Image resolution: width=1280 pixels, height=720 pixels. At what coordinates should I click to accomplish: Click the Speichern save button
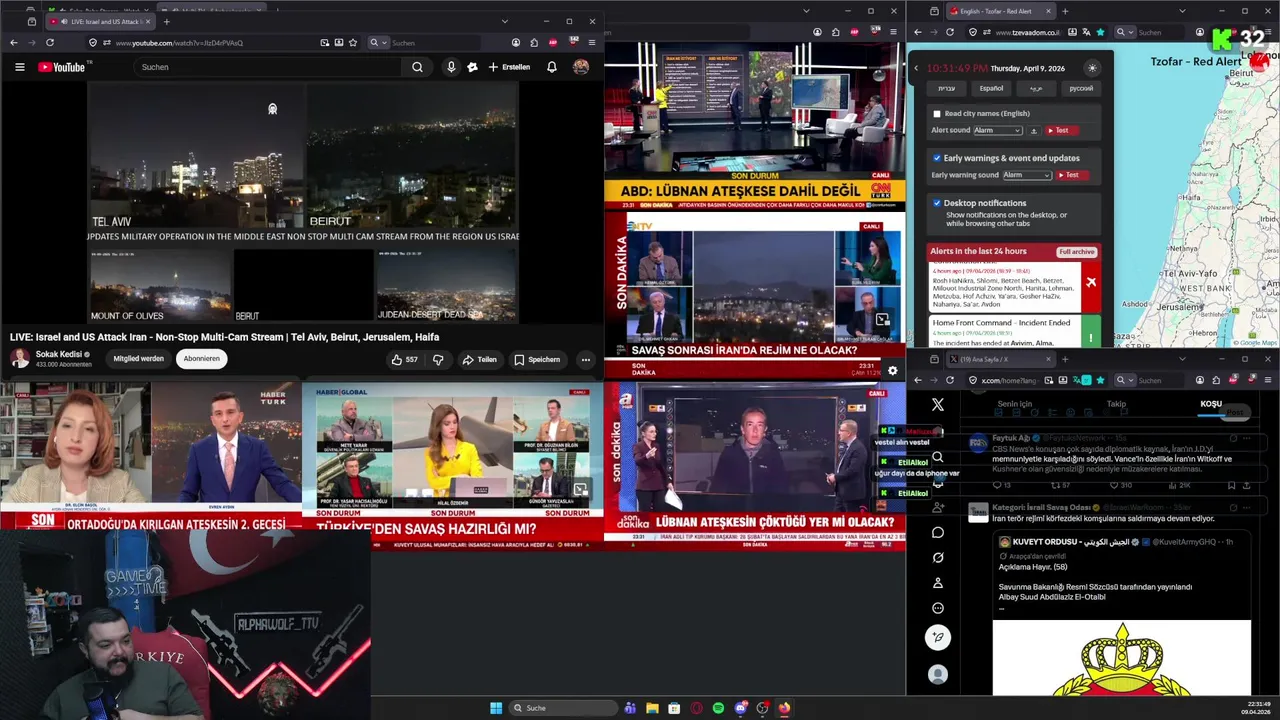tap(537, 359)
